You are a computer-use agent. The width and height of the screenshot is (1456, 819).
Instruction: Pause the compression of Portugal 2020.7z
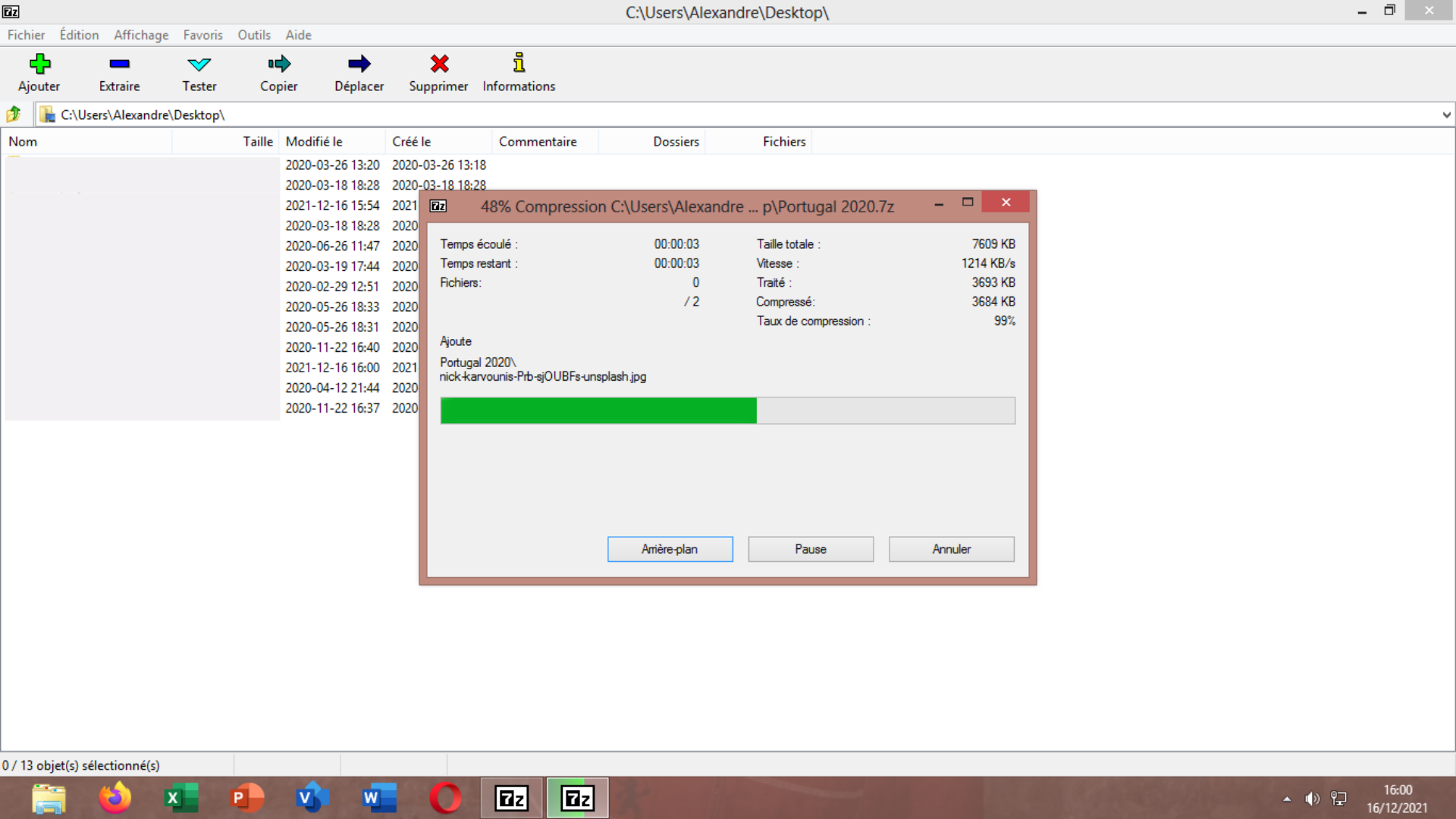(x=811, y=549)
